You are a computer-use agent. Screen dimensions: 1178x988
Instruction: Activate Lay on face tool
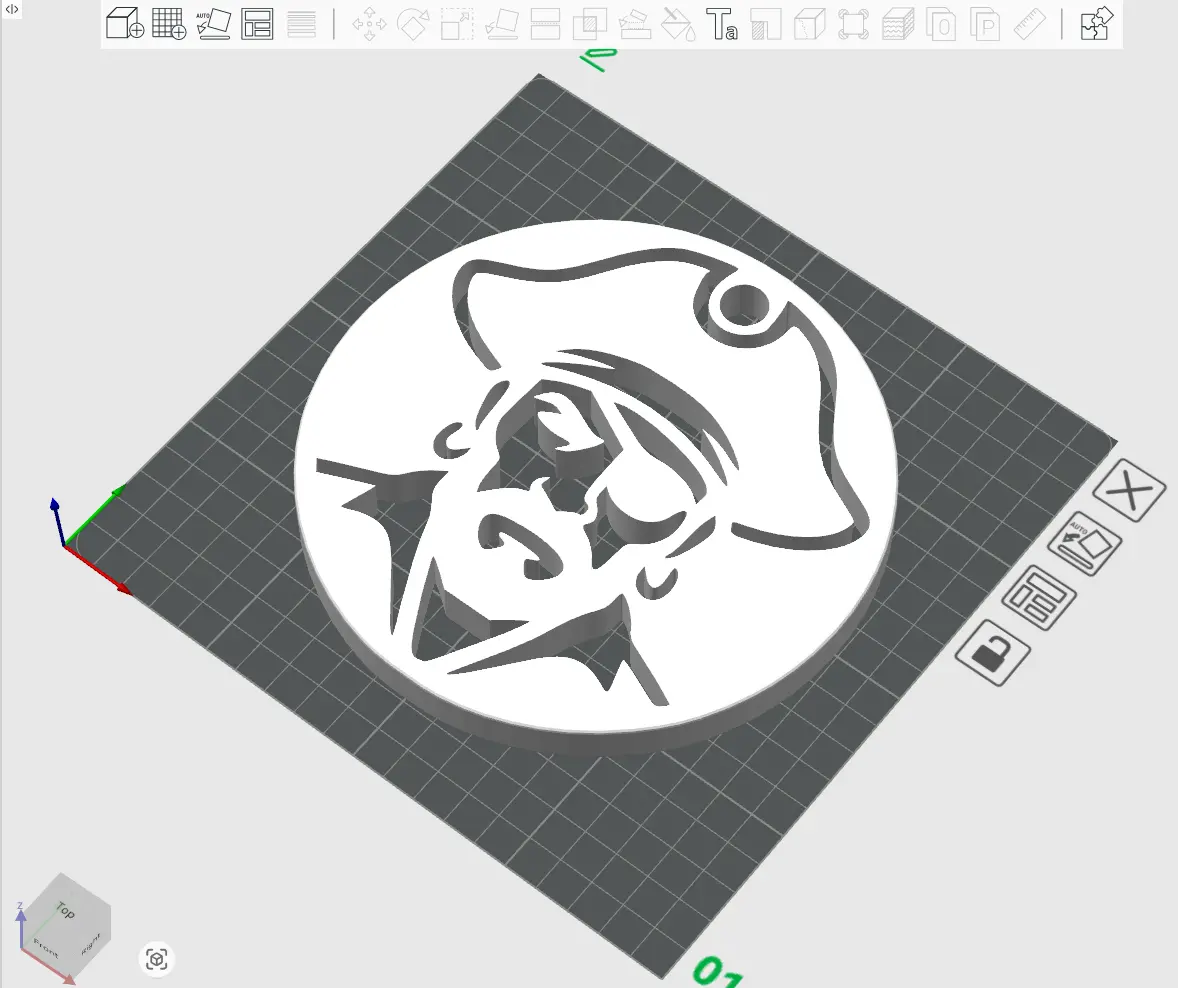click(501, 24)
